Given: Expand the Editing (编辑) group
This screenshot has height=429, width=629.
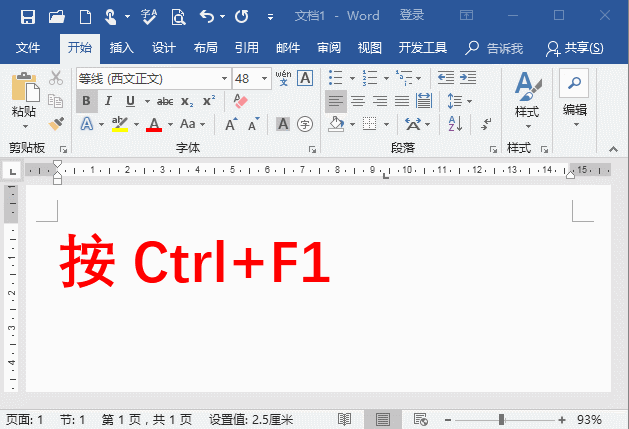Looking at the screenshot, I should (x=574, y=100).
